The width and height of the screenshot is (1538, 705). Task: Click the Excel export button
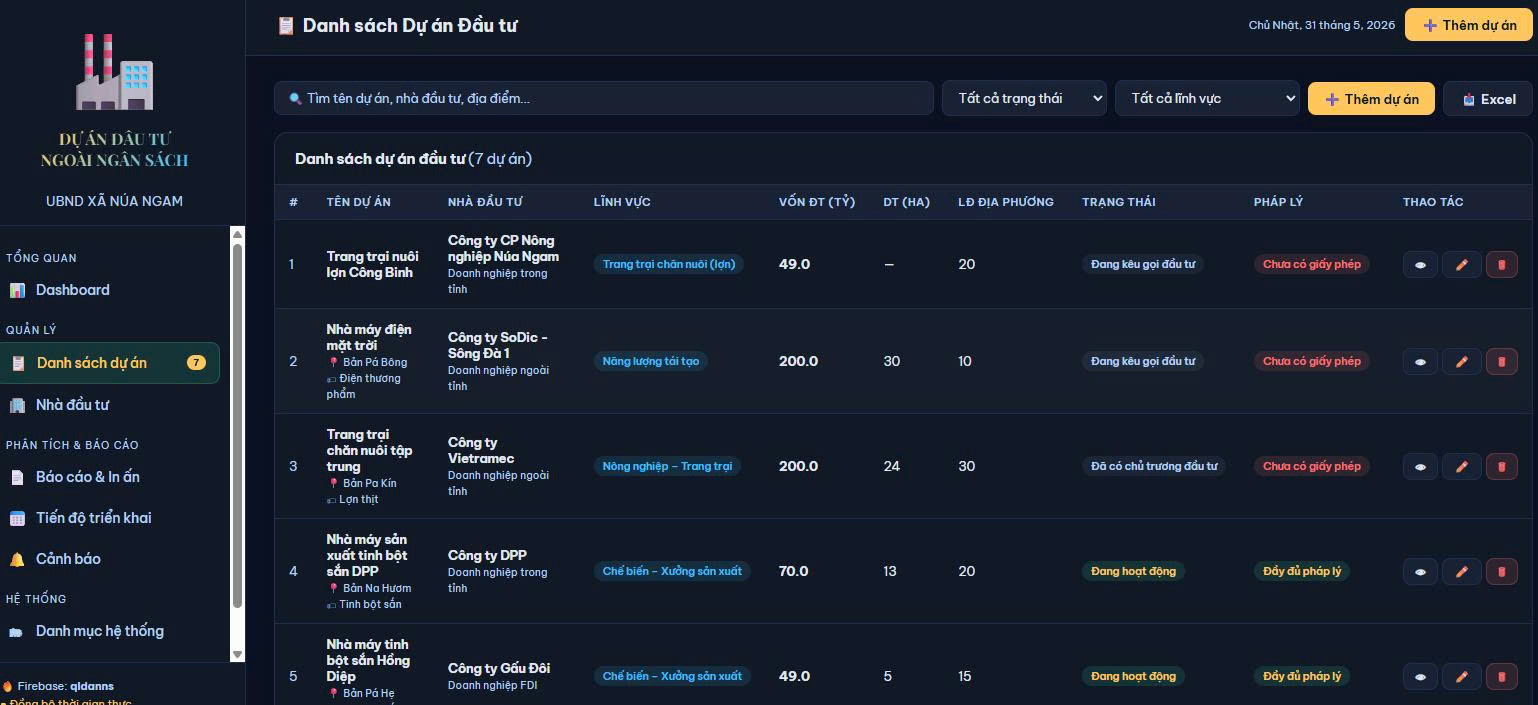1488,99
